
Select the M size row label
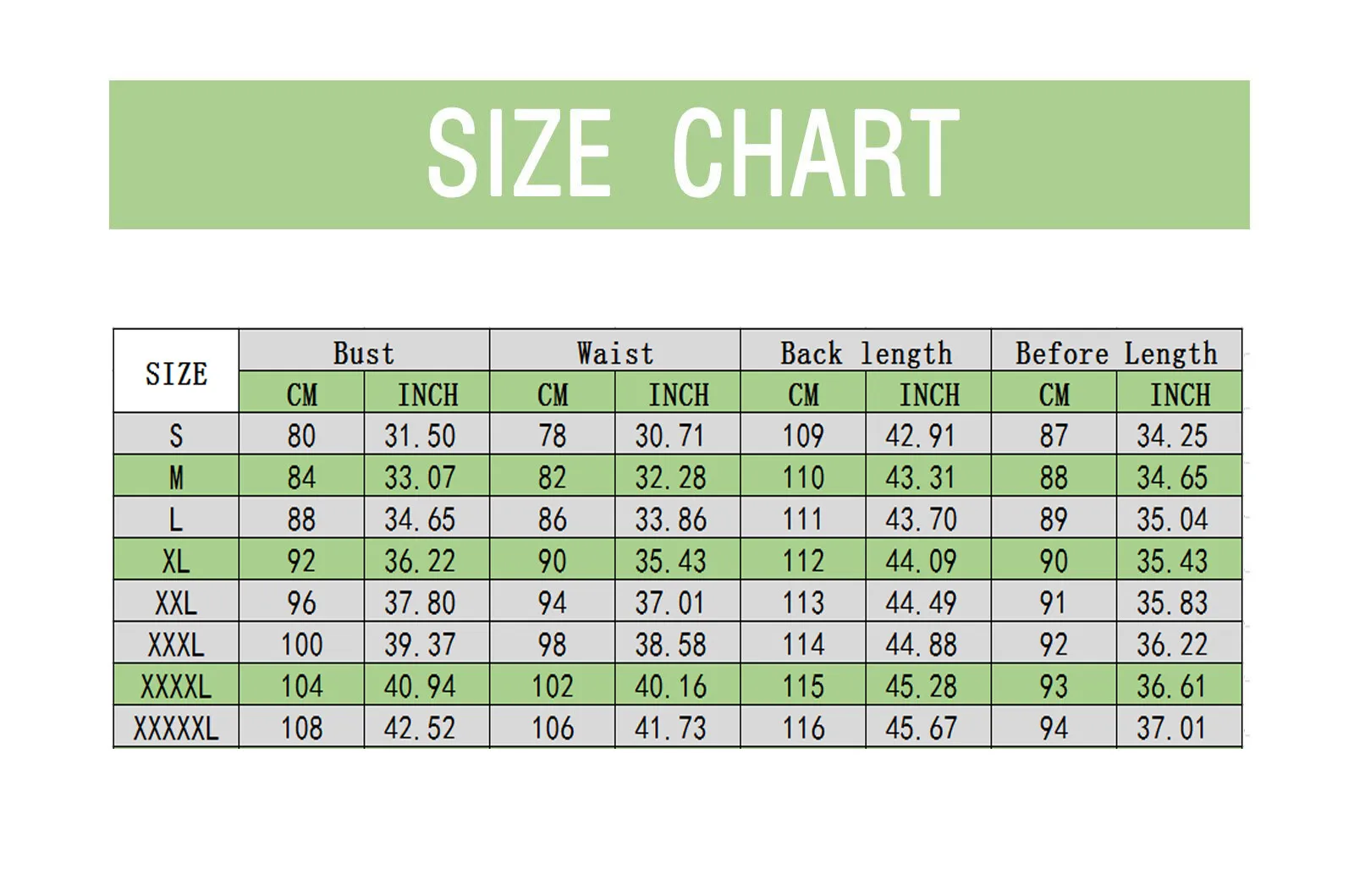click(x=176, y=477)
